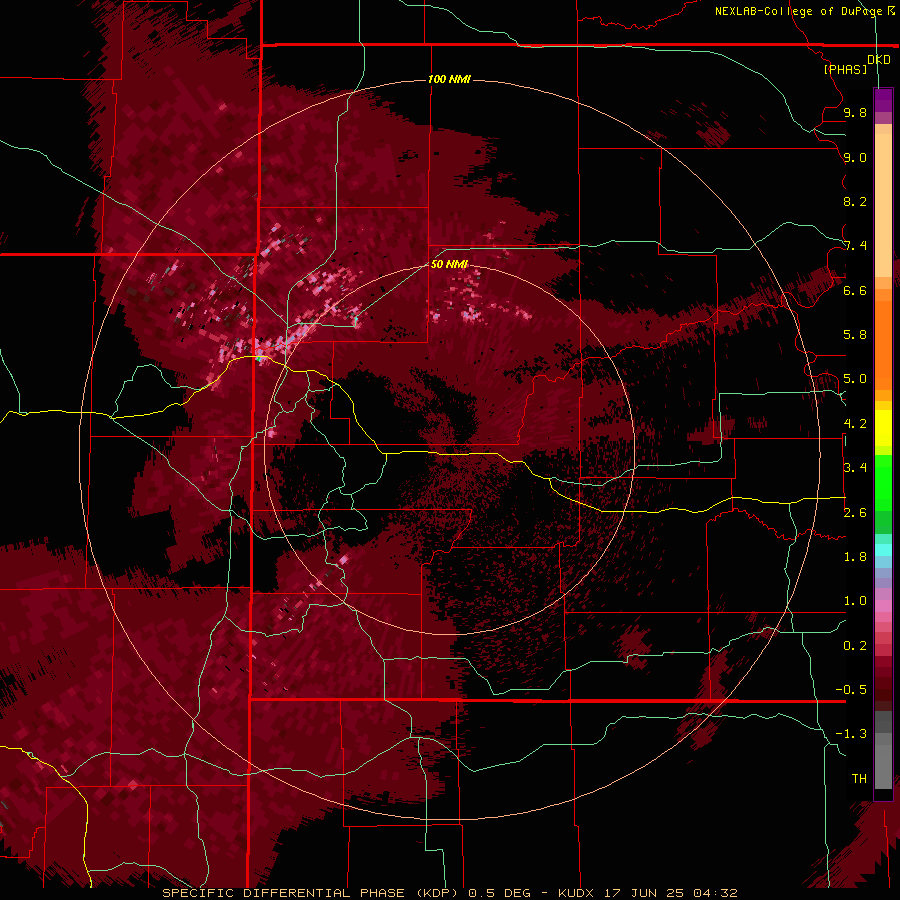Pick the orange segment of color bar
The width and height of the screenshot is (900, 900).
pyautogui.click(x=883, y=339)
